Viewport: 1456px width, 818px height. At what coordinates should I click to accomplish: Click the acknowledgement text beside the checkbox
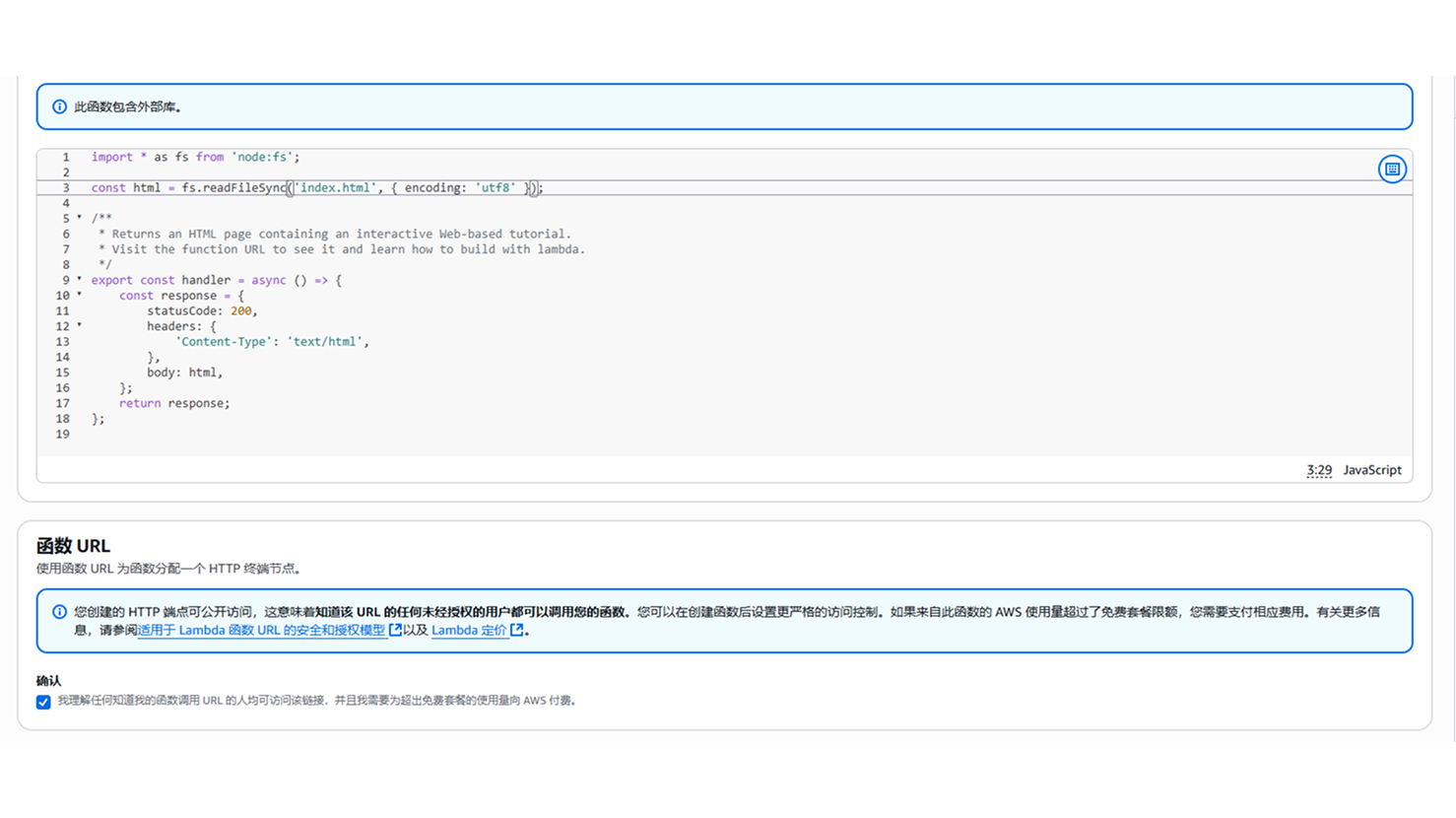(x=315, y=701)
